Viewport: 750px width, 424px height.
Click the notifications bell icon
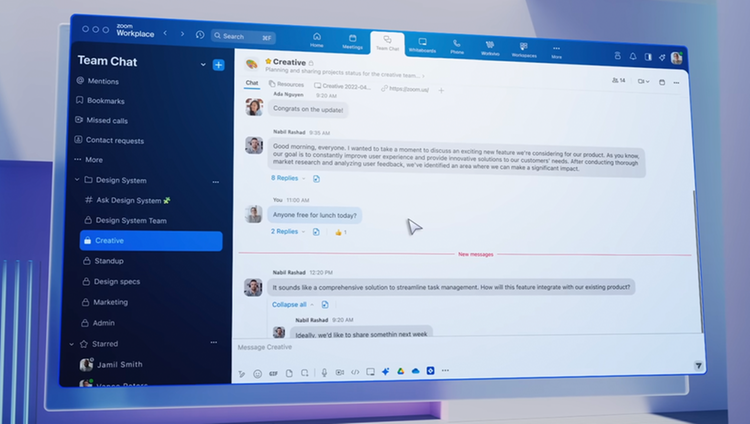click(633, 56)
